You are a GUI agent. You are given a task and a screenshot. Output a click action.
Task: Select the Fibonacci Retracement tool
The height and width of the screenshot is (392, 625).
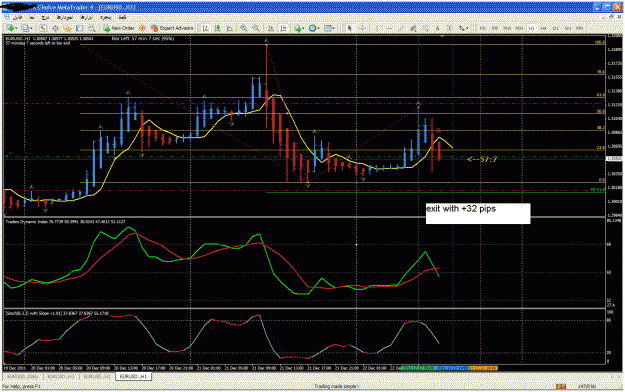425,28
